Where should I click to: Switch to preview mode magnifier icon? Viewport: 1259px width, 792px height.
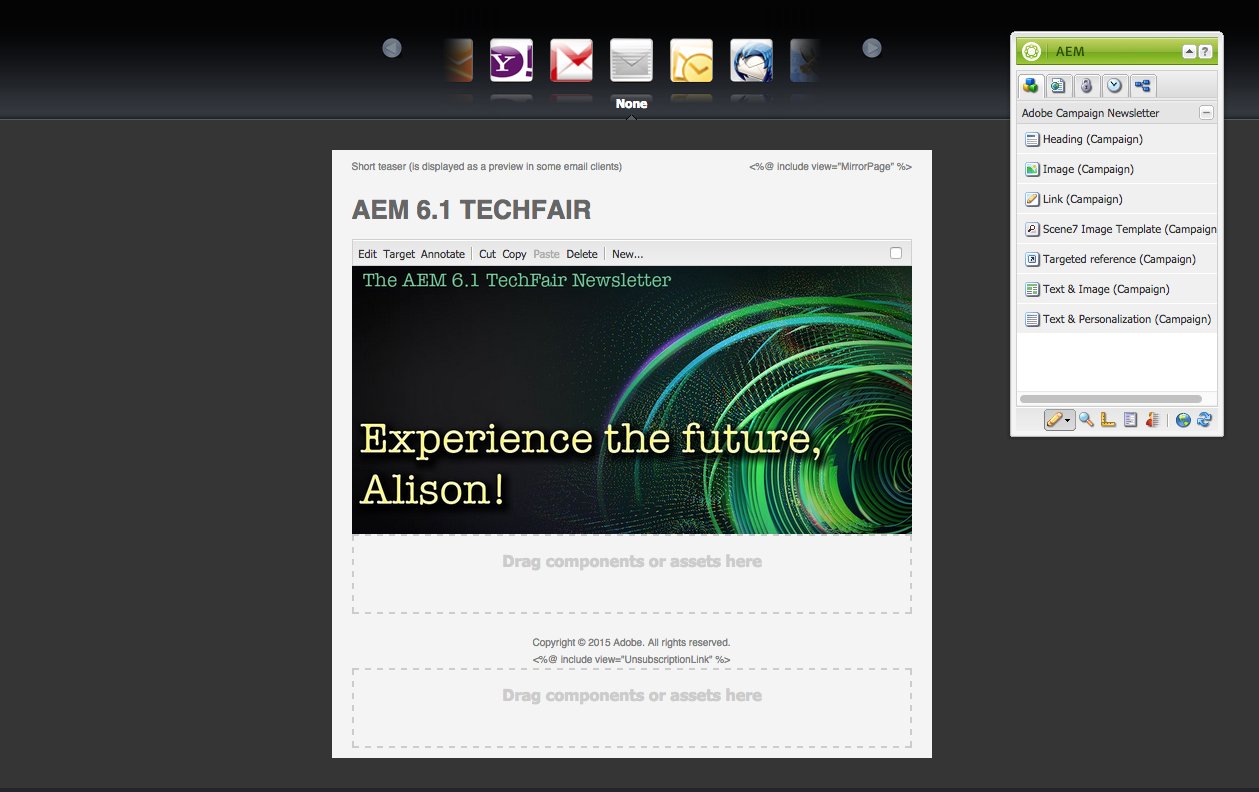pos(1086,420)
